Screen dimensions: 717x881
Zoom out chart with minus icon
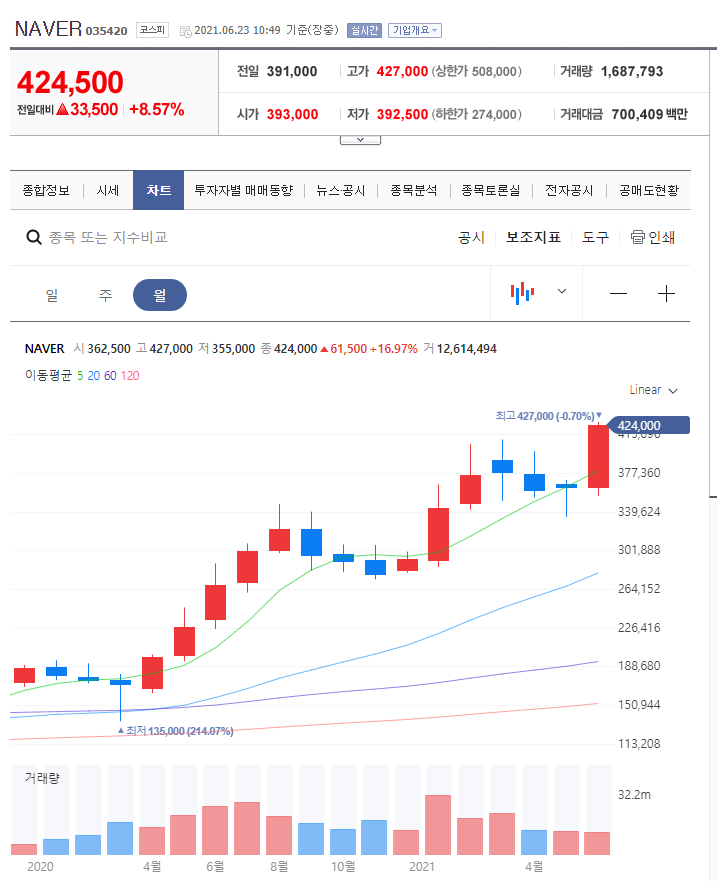pyautogui.click(x=618, y=293)
